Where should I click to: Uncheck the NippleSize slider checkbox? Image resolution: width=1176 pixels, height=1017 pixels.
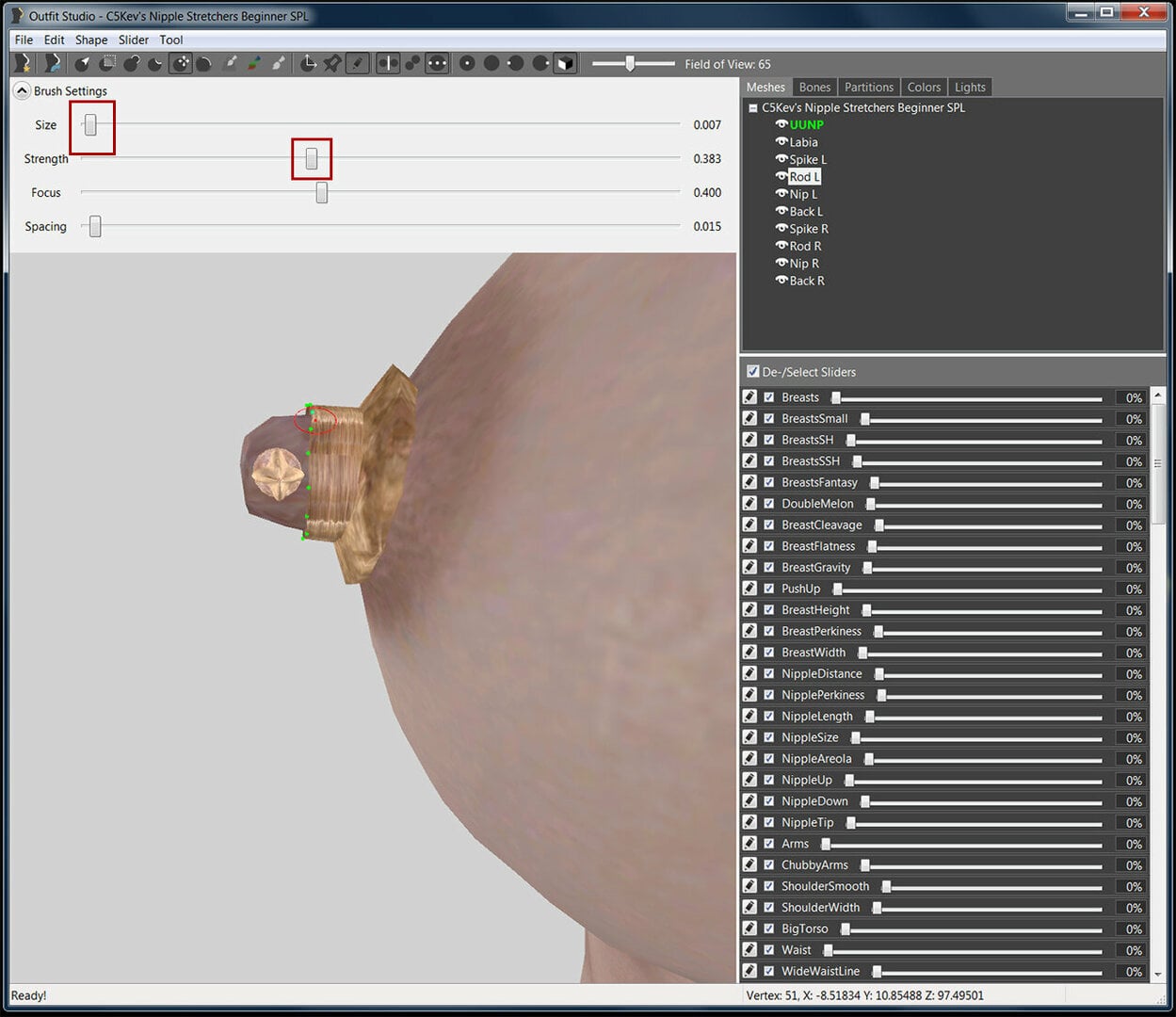click(x=769, y=737)
